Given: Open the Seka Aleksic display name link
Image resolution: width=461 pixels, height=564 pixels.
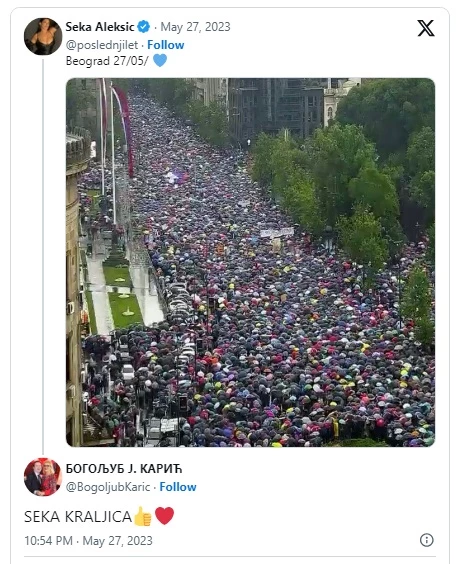Looking at the screenshot, I should point(100,27).
